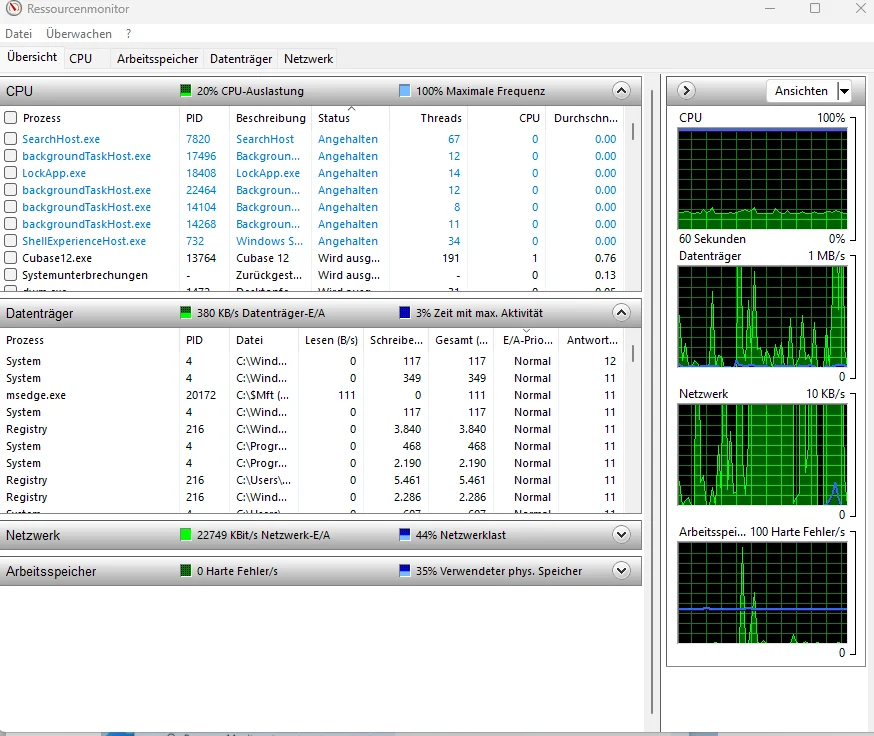
Task: Click the Netzwerk section header title
Action: [x=33, y=535]
